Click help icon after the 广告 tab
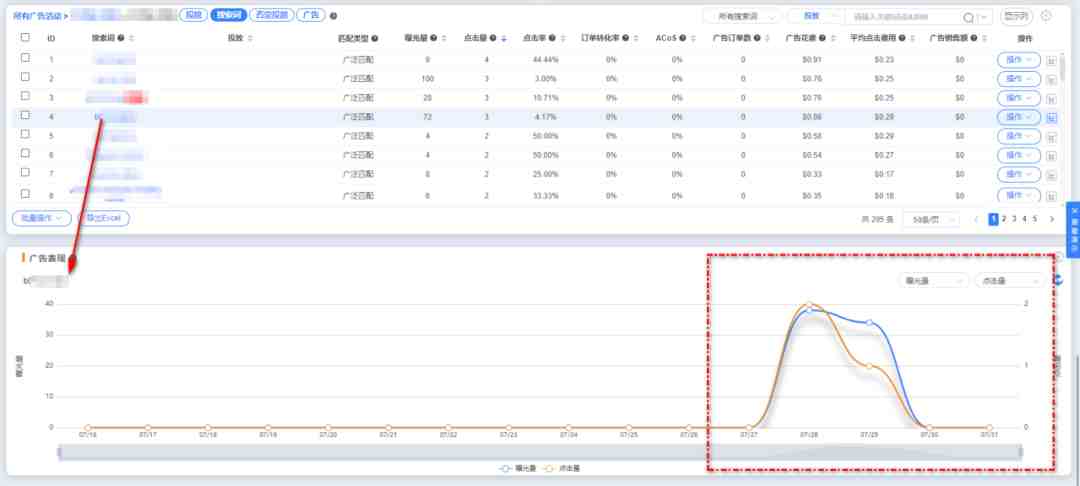This screenshot has width=1080, height=486. click(333, 16)
